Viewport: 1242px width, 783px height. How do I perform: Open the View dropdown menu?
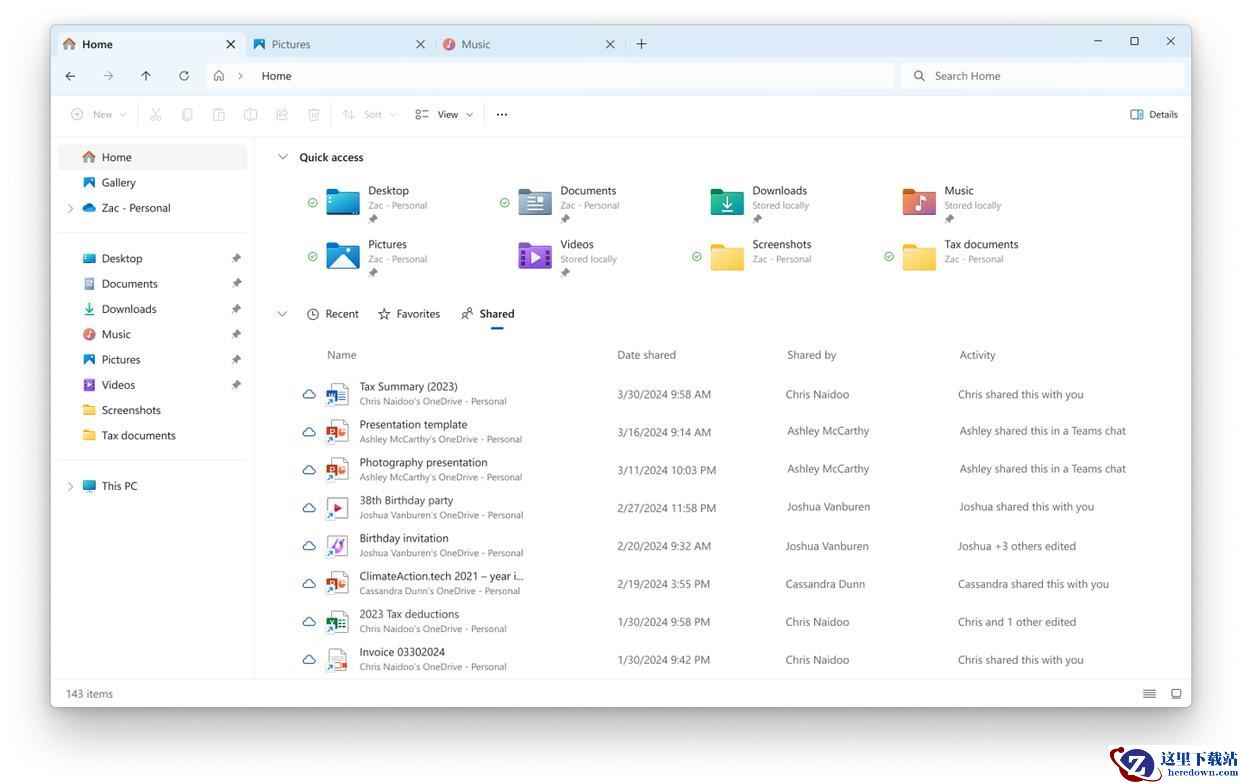pos(444,114)
